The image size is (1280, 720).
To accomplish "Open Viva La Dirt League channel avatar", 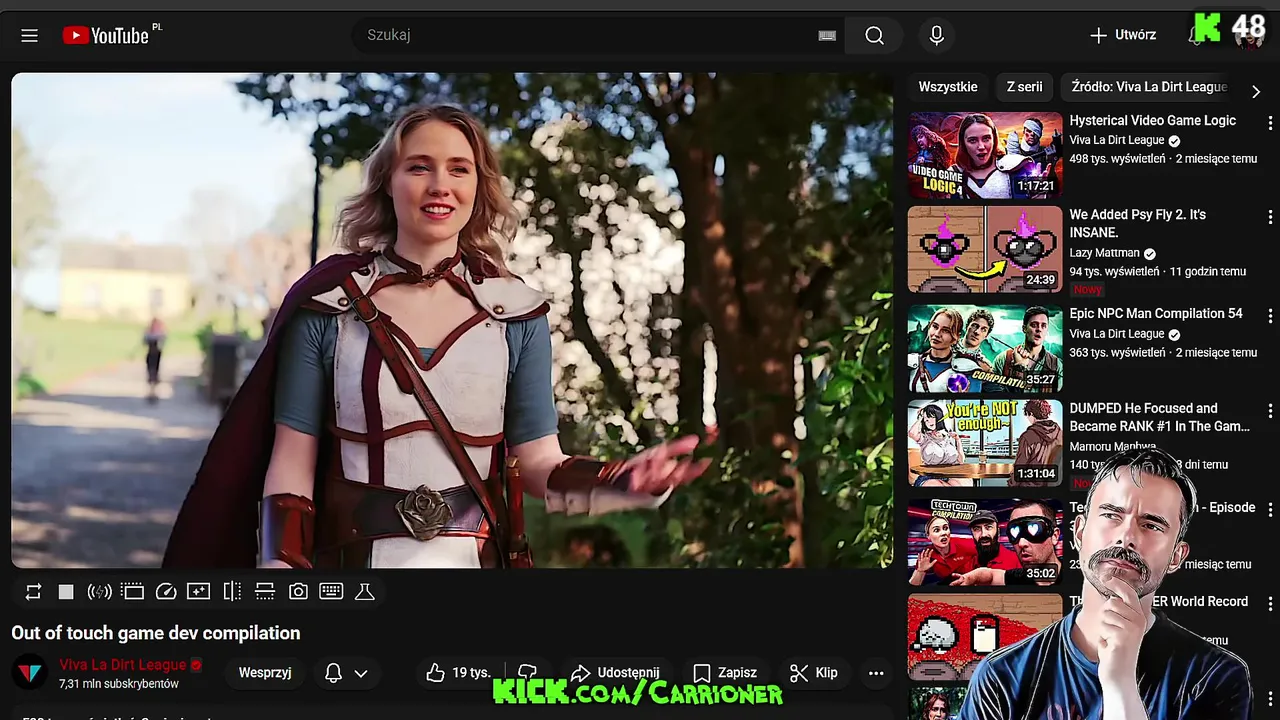I will [x=30, y=673].
